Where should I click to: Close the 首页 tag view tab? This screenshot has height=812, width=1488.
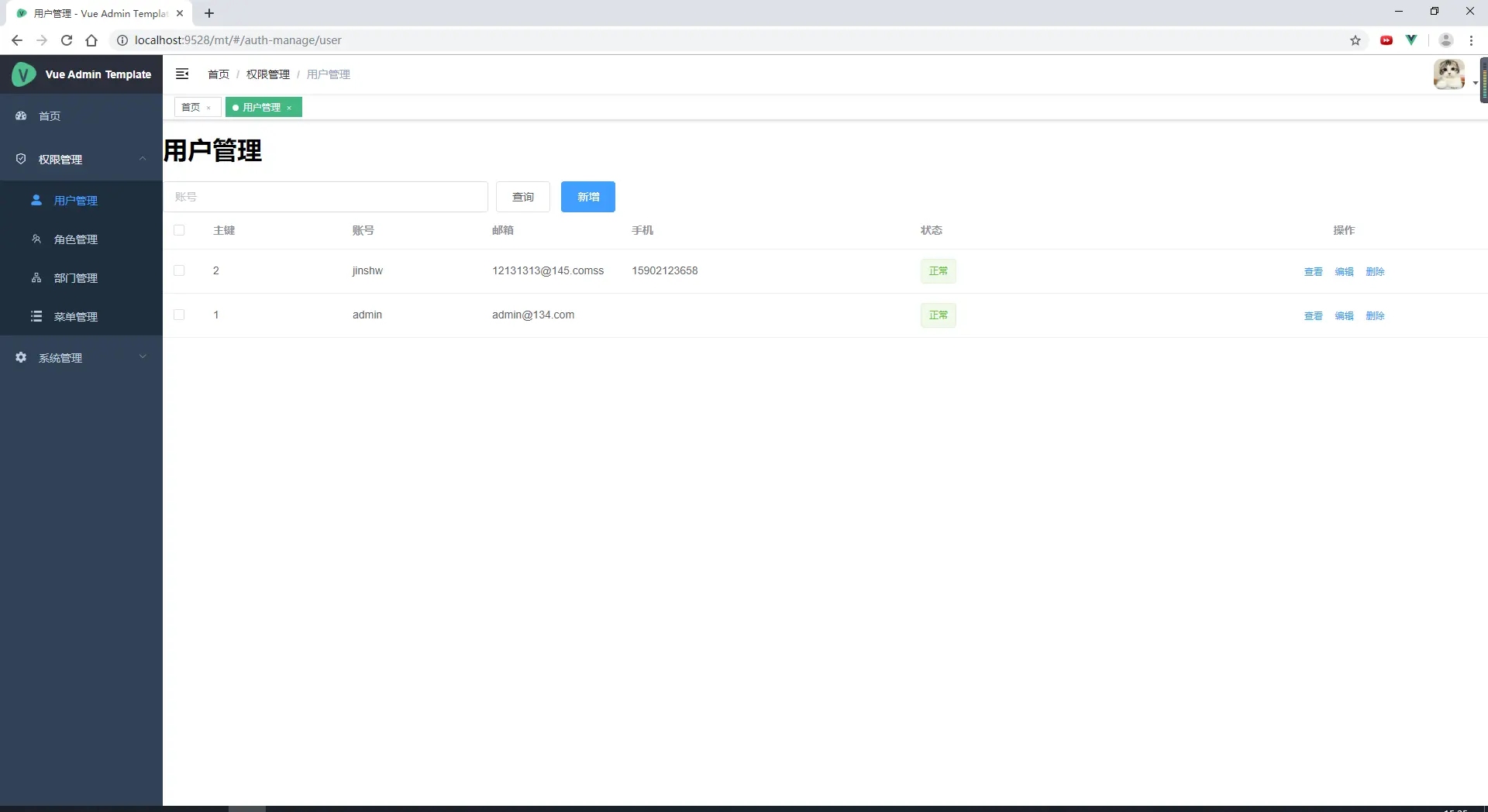point(208,108)
